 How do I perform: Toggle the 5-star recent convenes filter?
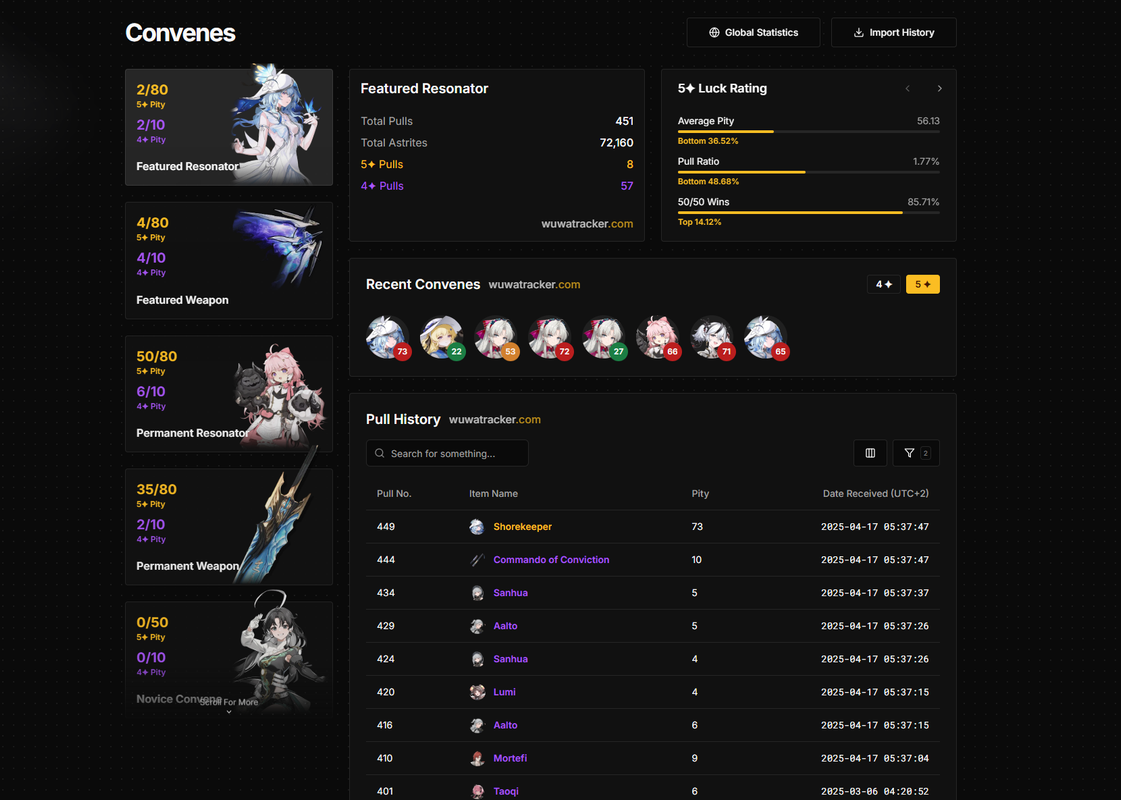923,285
